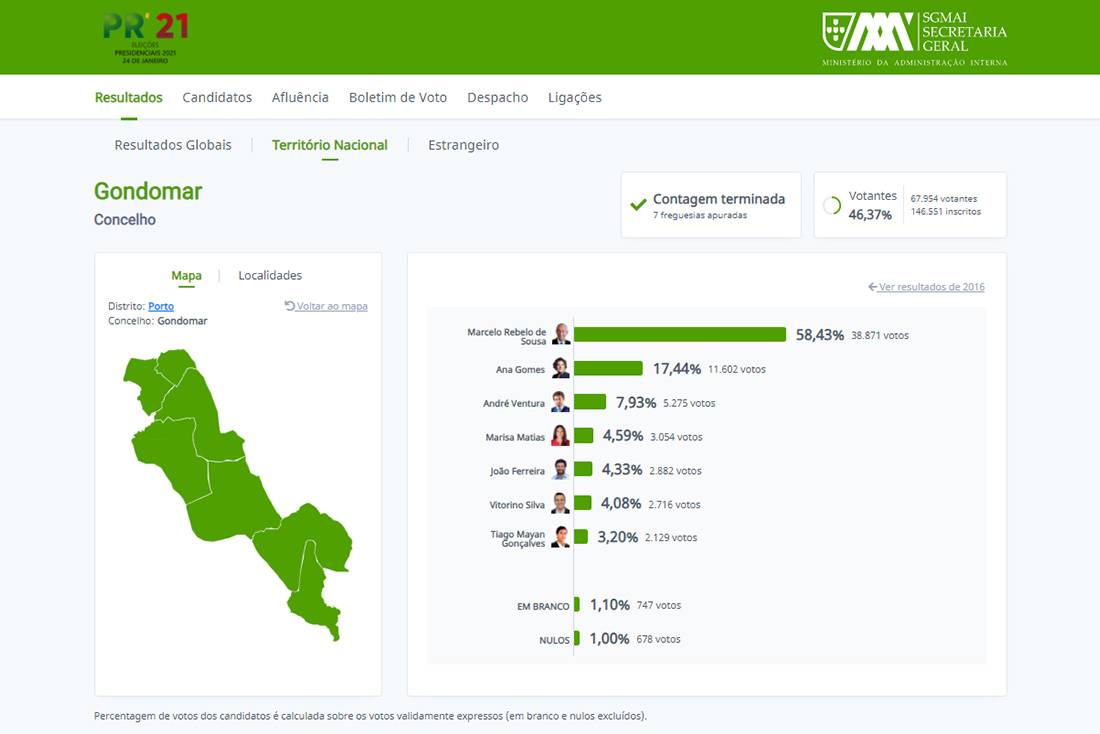Click the green checkmark beside Contagem terminada
The width and height of the screenshot is (1100, 734).
pyautogui.click(x=638, y=205)
